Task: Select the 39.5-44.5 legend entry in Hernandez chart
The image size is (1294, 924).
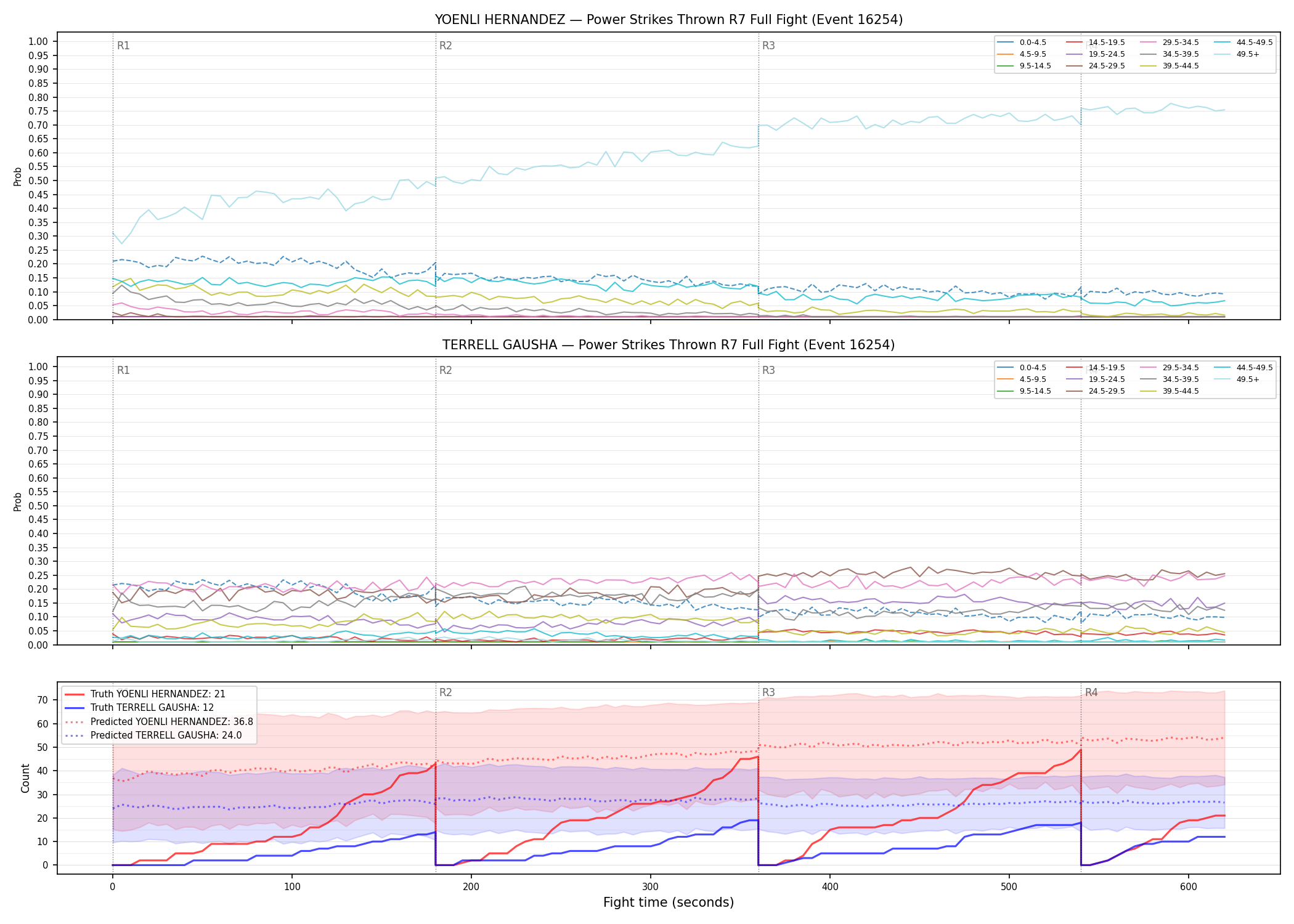Action: (1170, 66)
